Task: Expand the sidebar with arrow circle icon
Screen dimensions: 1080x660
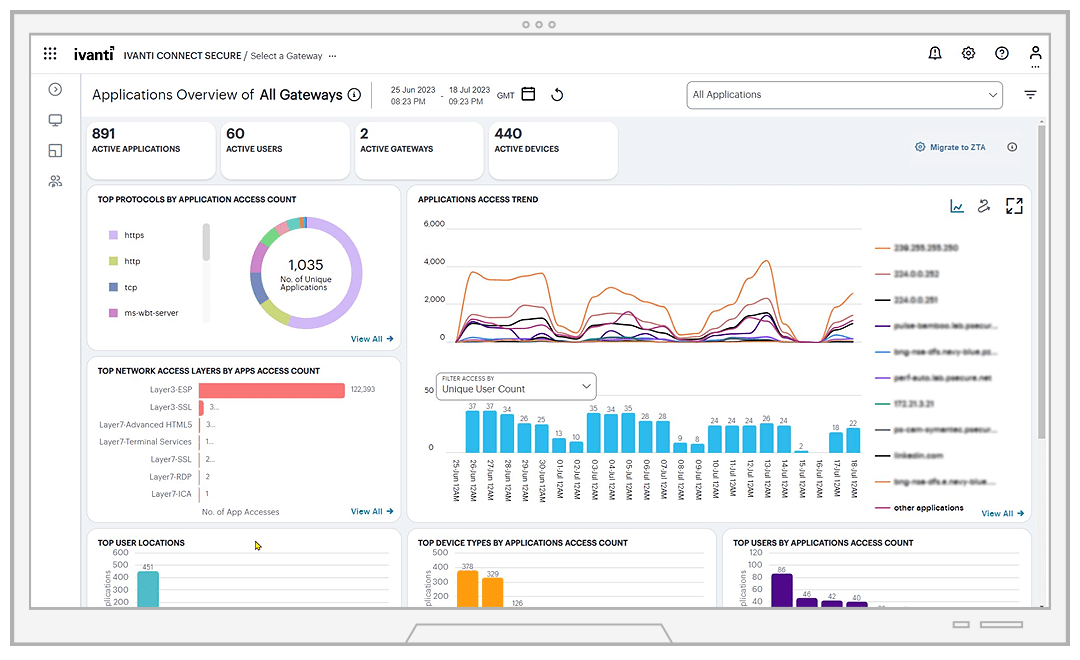Action: pos(55,90)
